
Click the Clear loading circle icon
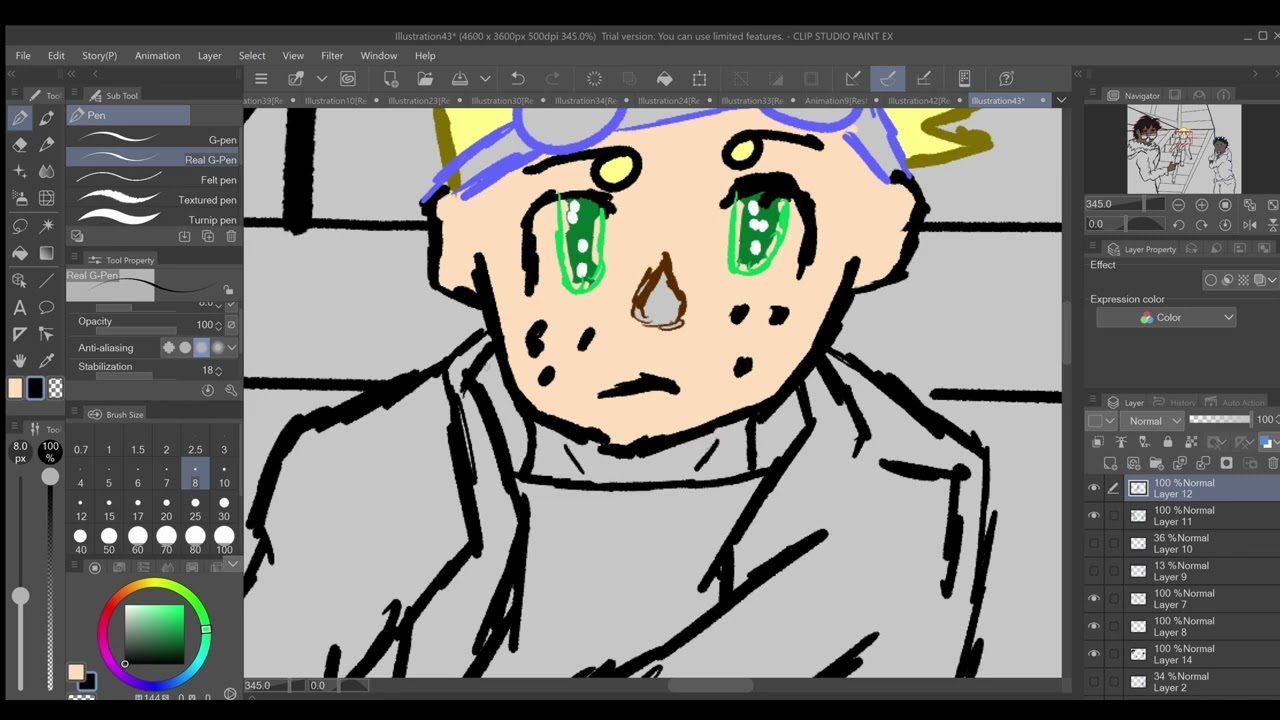[594, 78]
